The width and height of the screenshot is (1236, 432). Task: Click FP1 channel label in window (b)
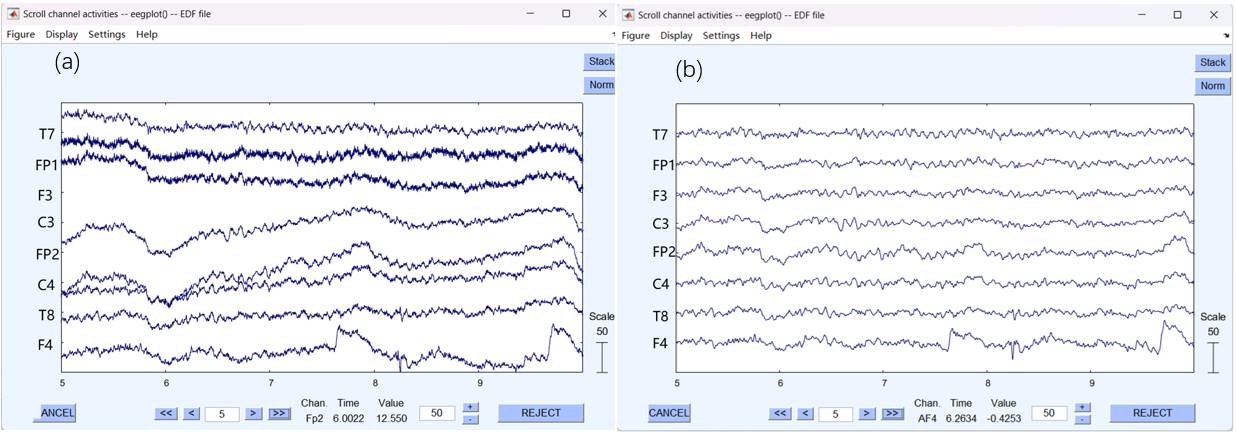pos(662,164)
